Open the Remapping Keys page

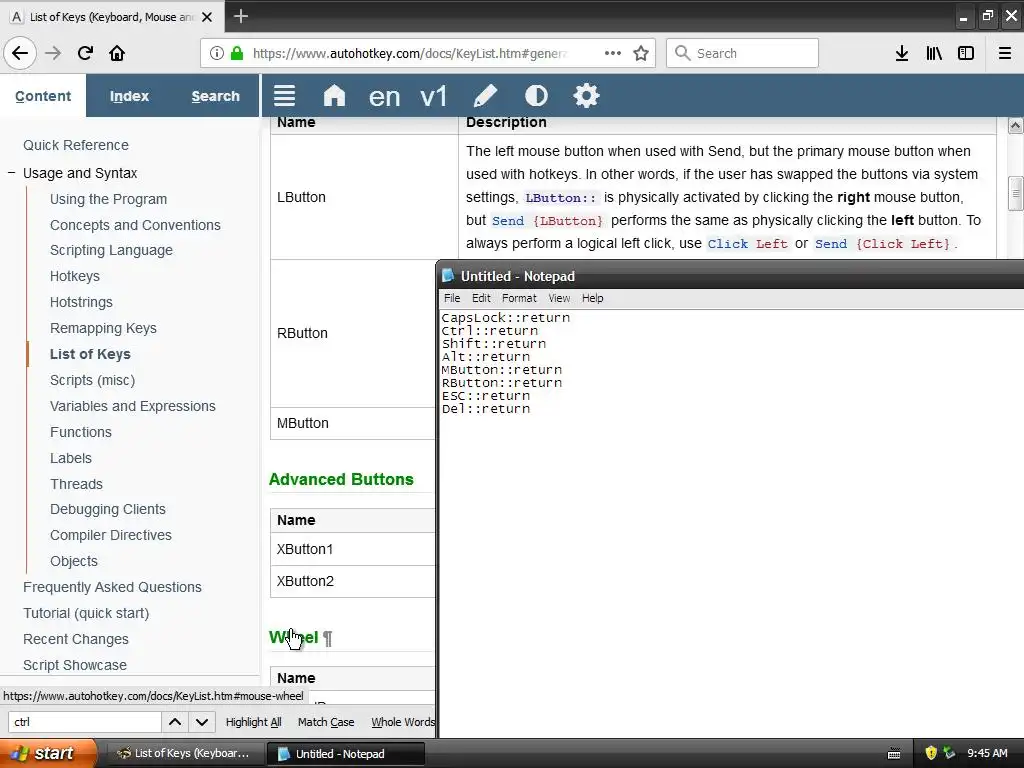click(x=103, y=328)
